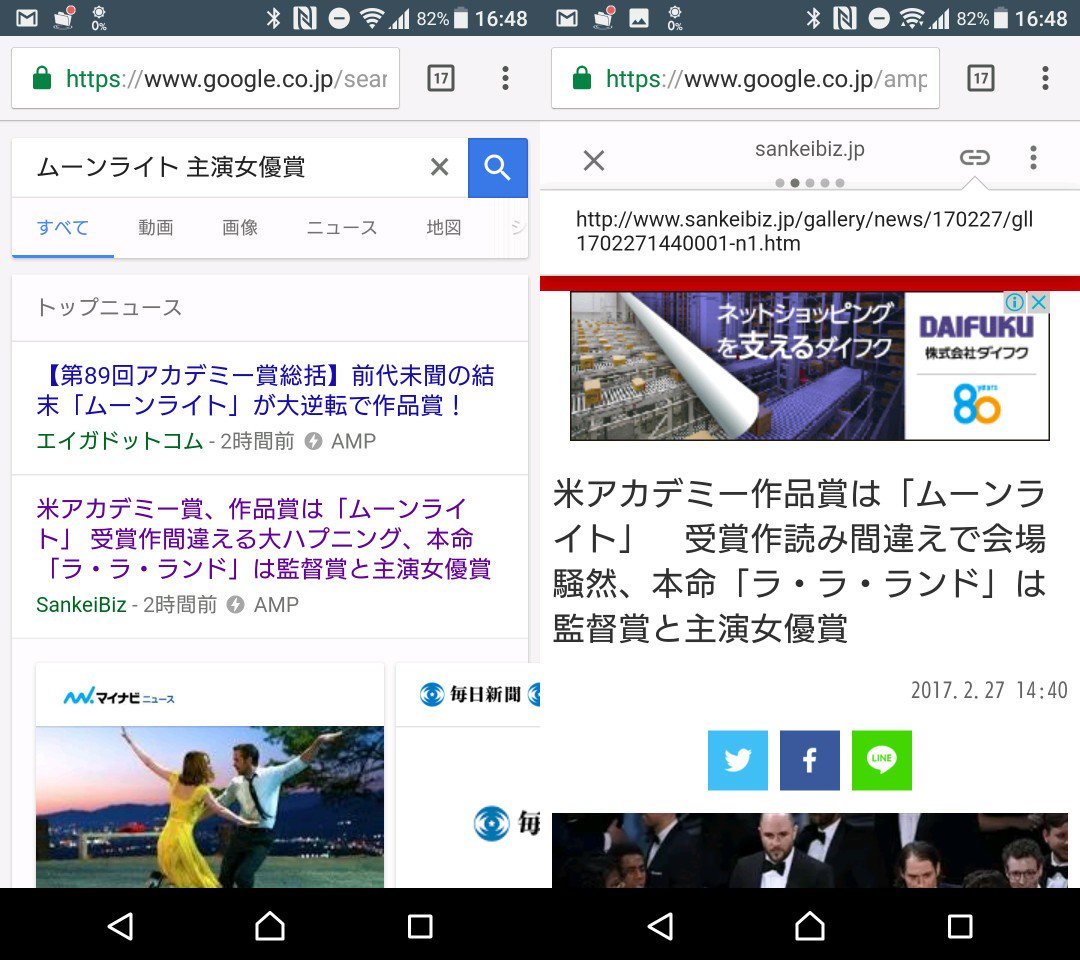Tap the Android home button on the left screen
Viewport: 1080px width, 960px height.
[270, 926]
